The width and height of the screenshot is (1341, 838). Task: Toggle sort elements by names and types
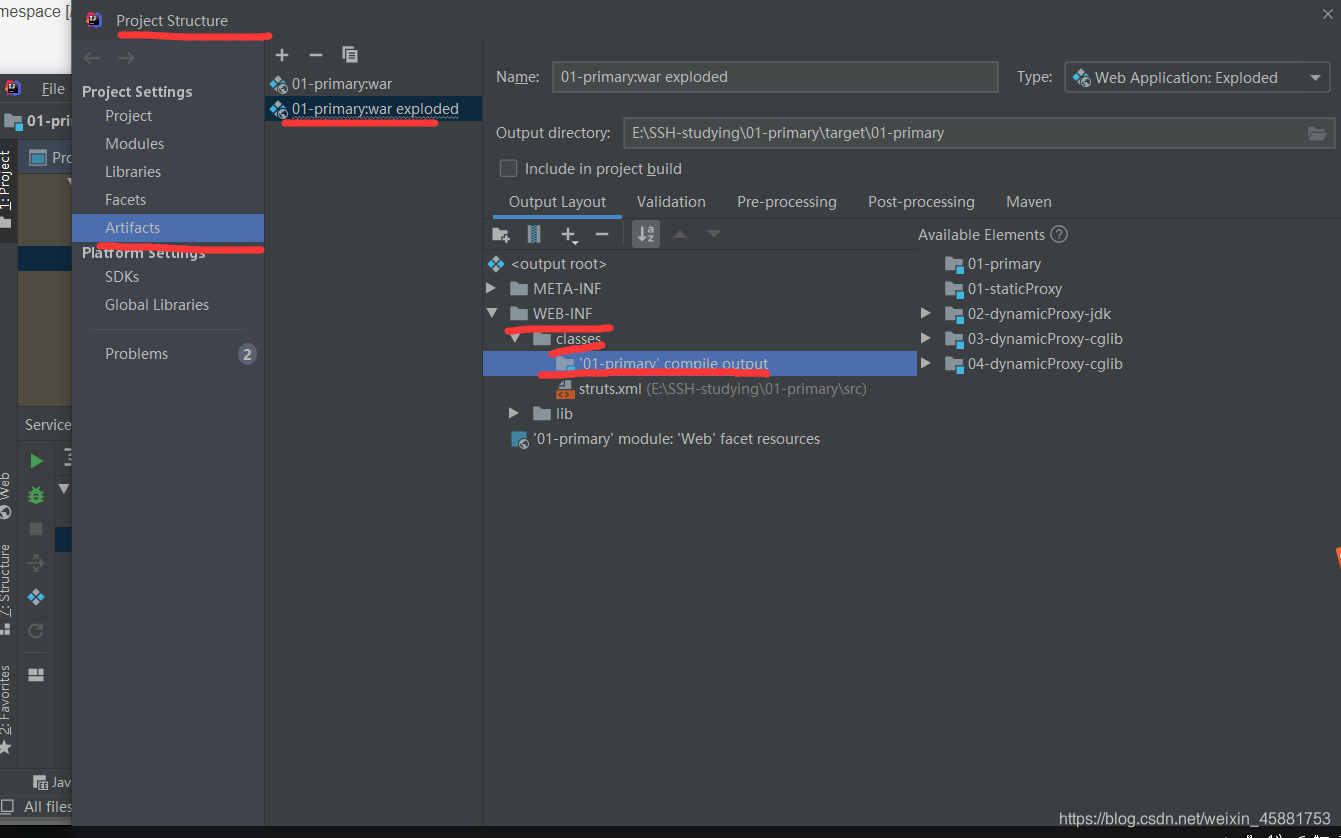646,234
